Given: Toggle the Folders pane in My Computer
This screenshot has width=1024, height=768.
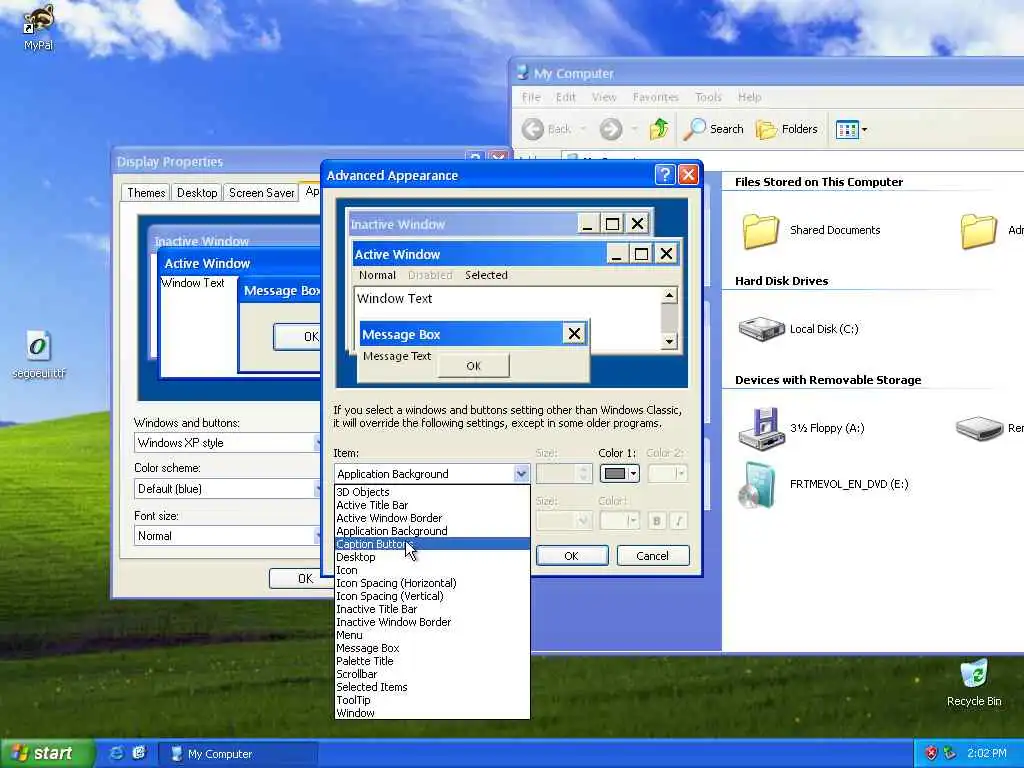Looking at the screenshot, I should (x=787, y=129).
